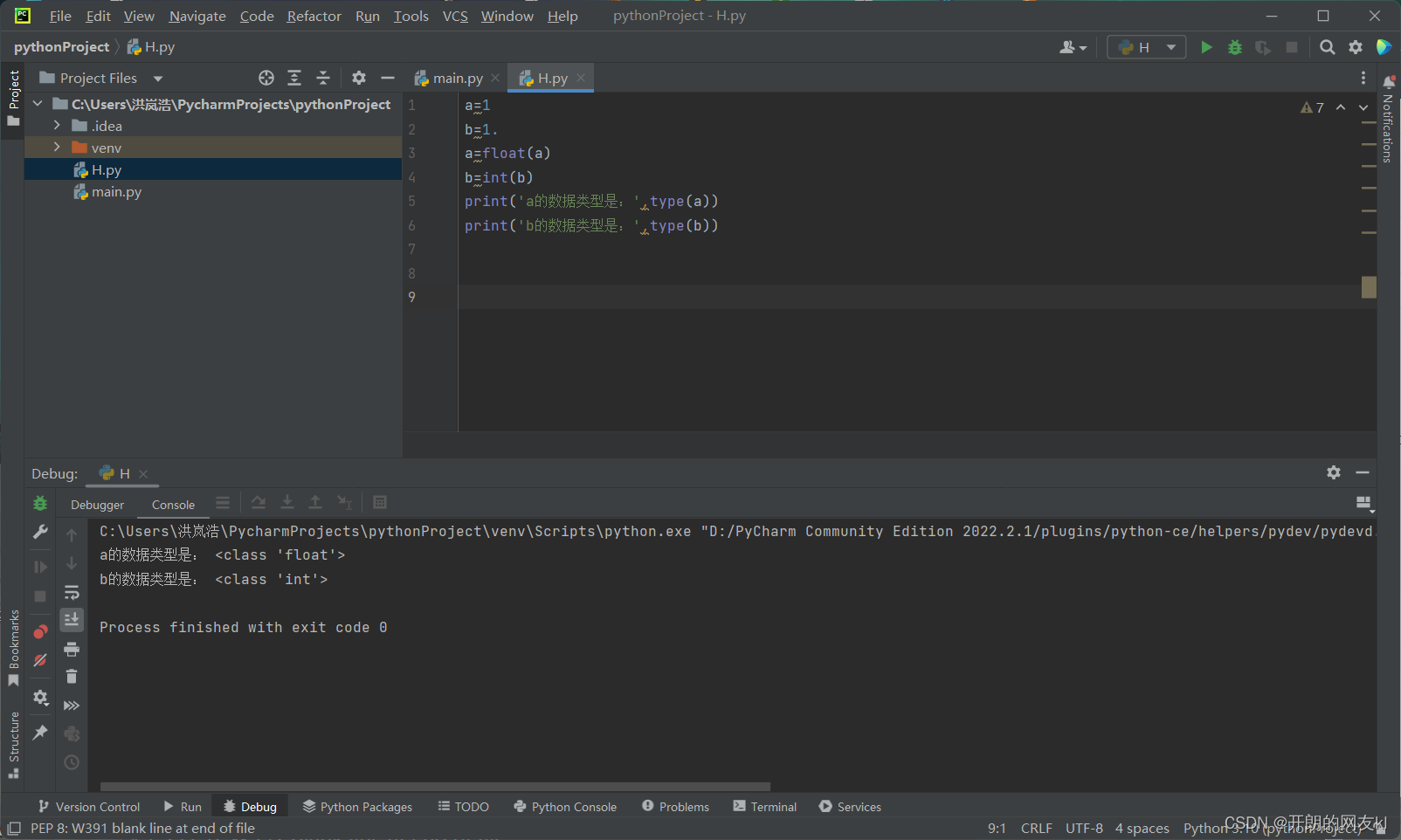The height and width of the screenshot is (840, 1401).
Task: Open Search Everywhere magnifier icon
Action: click(1328, 47)
